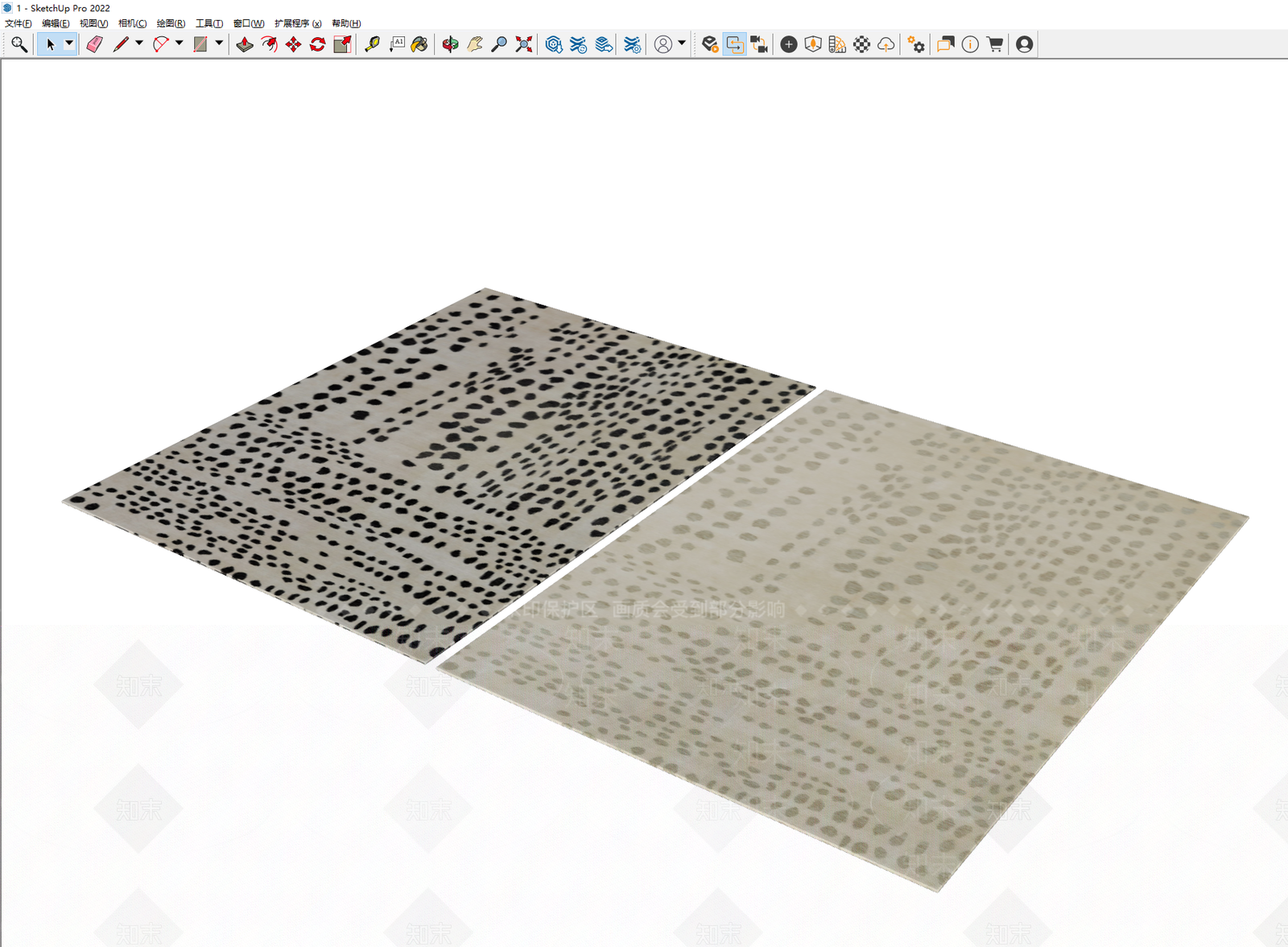
Task: Select the Offset tool
Action: (x=269, y=44)
